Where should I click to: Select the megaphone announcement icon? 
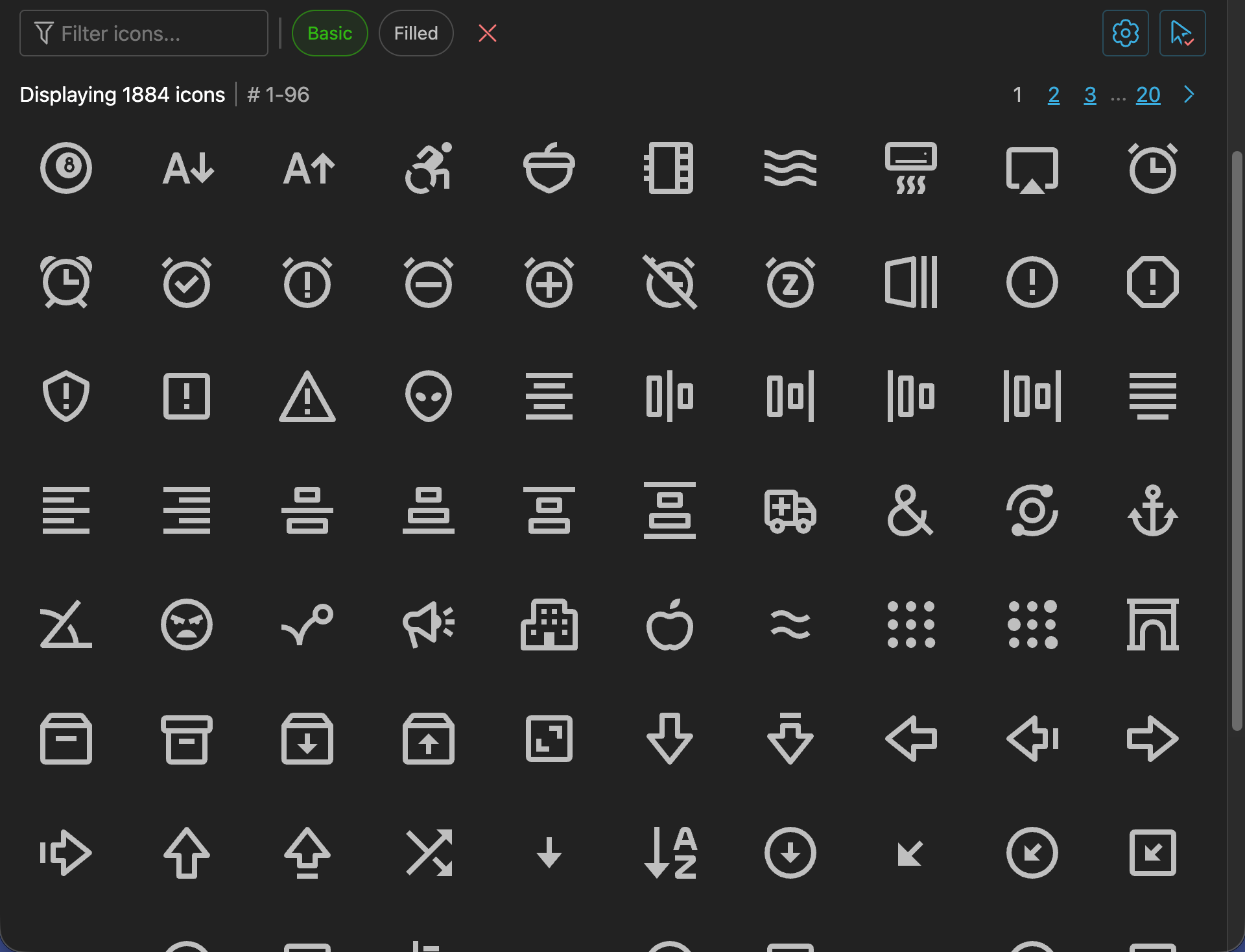429,625
